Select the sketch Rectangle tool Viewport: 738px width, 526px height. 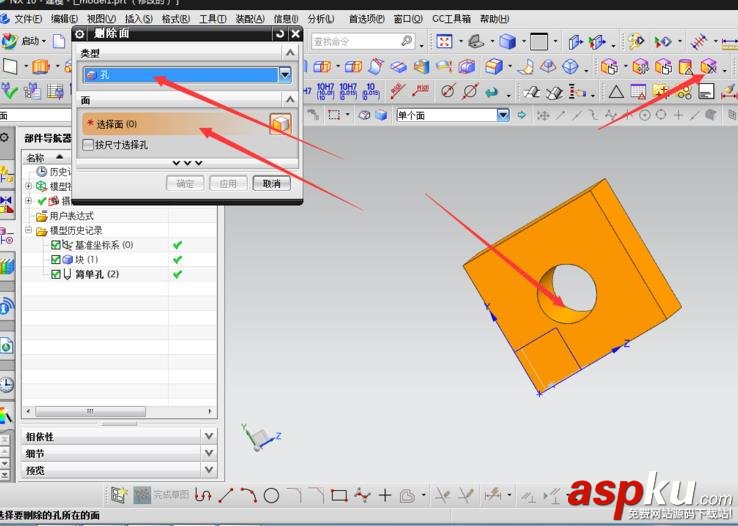[x=339, y=495]
